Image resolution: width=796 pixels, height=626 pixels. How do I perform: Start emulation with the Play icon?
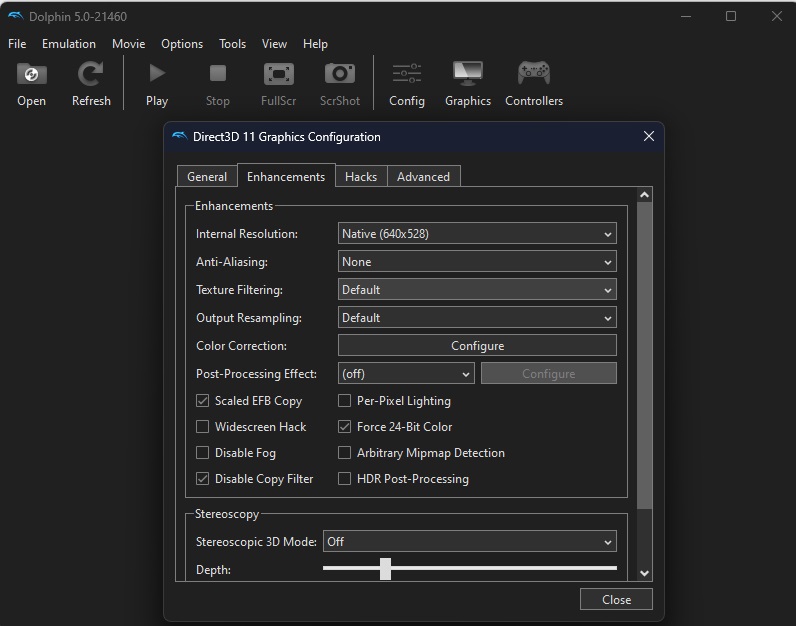coord(157,74)
